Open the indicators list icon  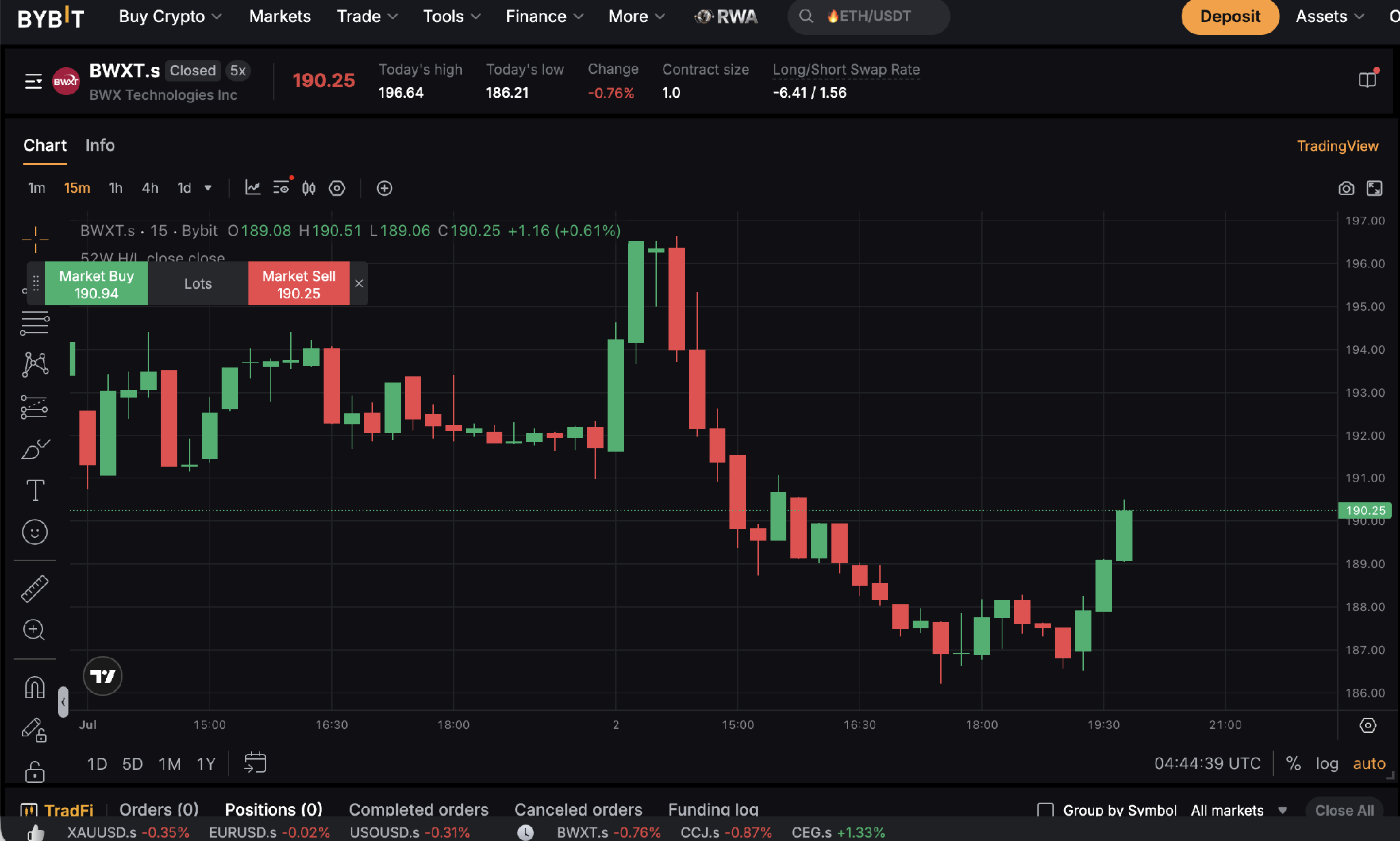tap(282, 187)
